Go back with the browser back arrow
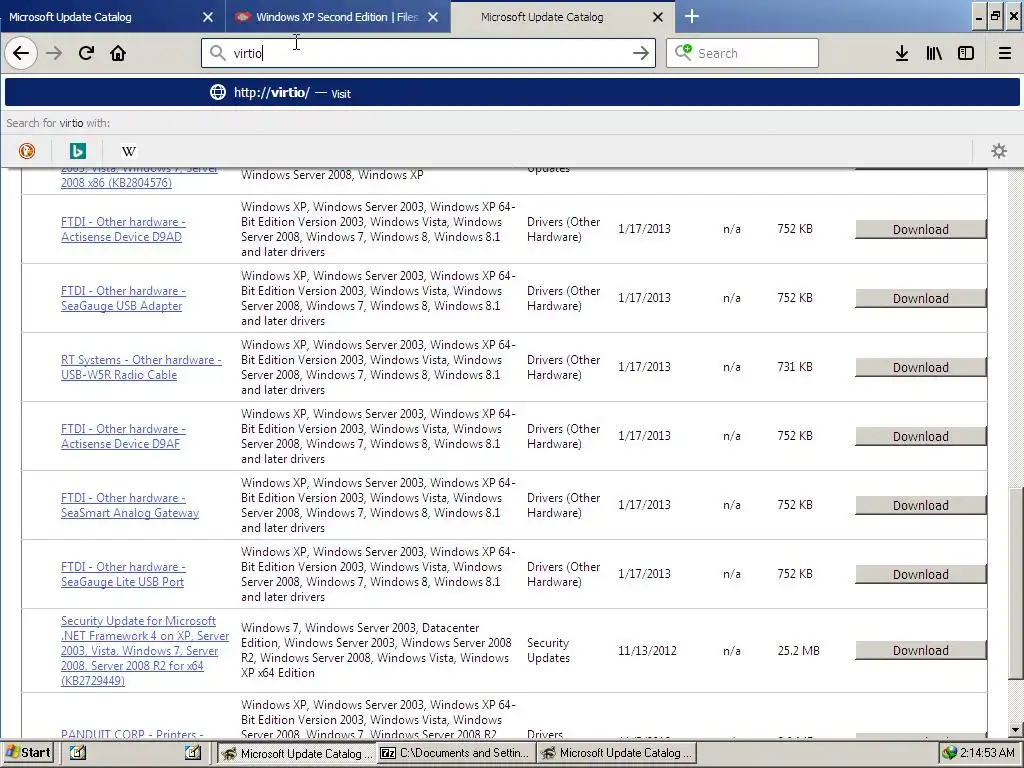Screen dimensions: 1024x768 [x=21, y=53]
